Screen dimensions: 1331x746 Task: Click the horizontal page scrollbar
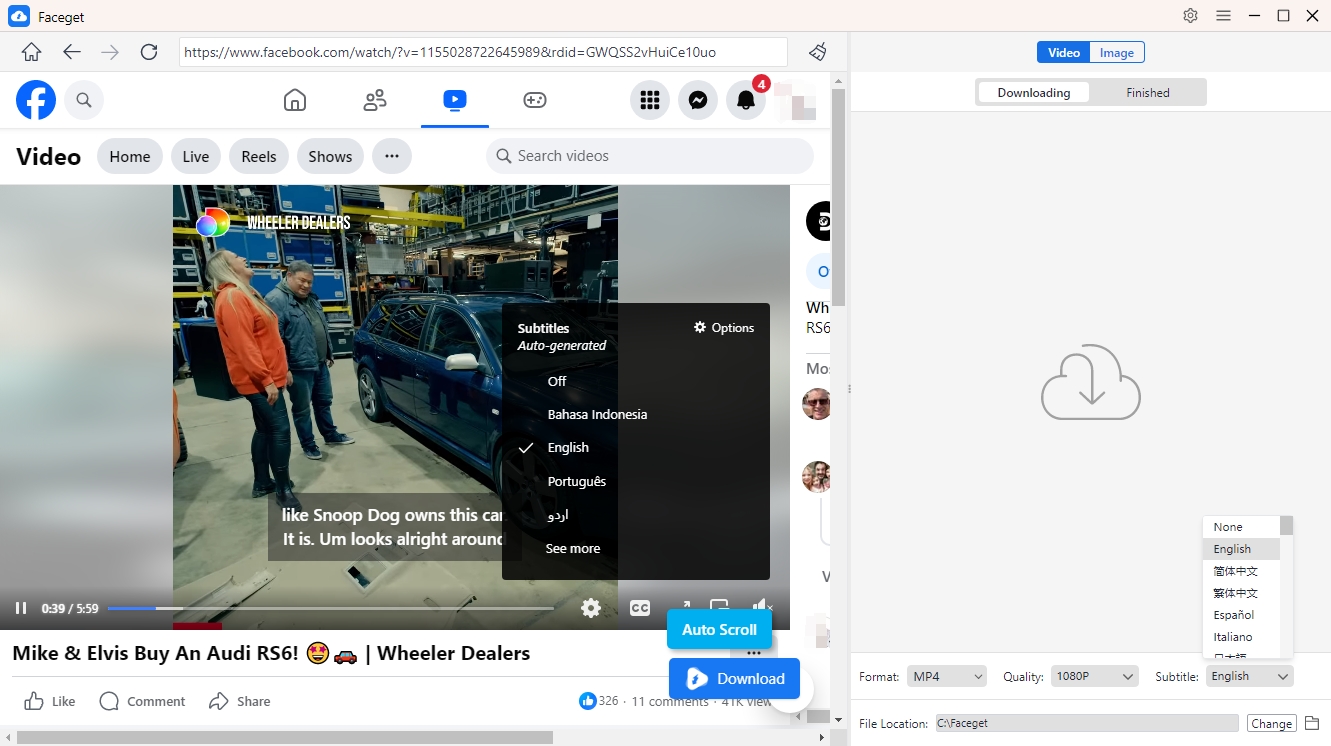tap(285, 737)
